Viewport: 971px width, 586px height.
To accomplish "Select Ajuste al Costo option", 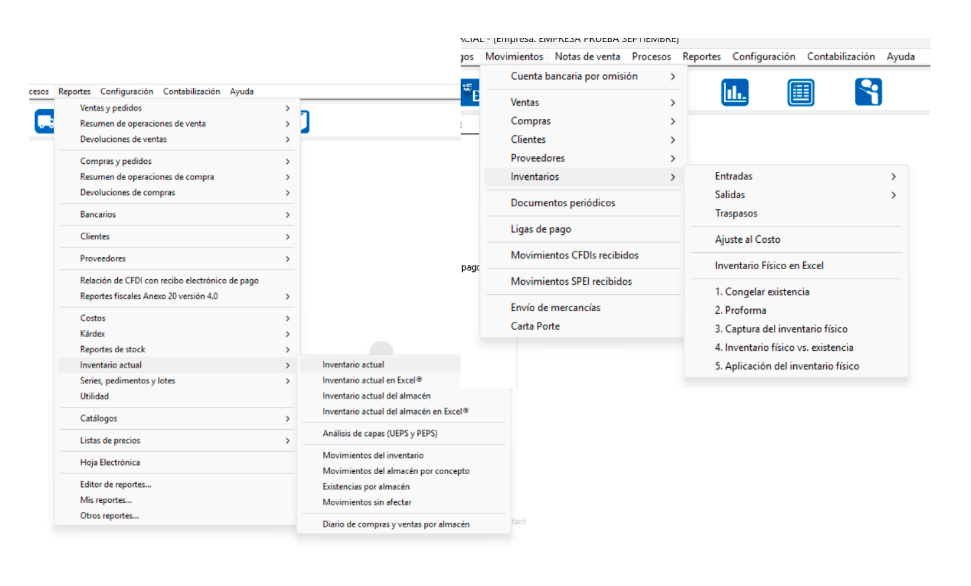I will (747, 240).
